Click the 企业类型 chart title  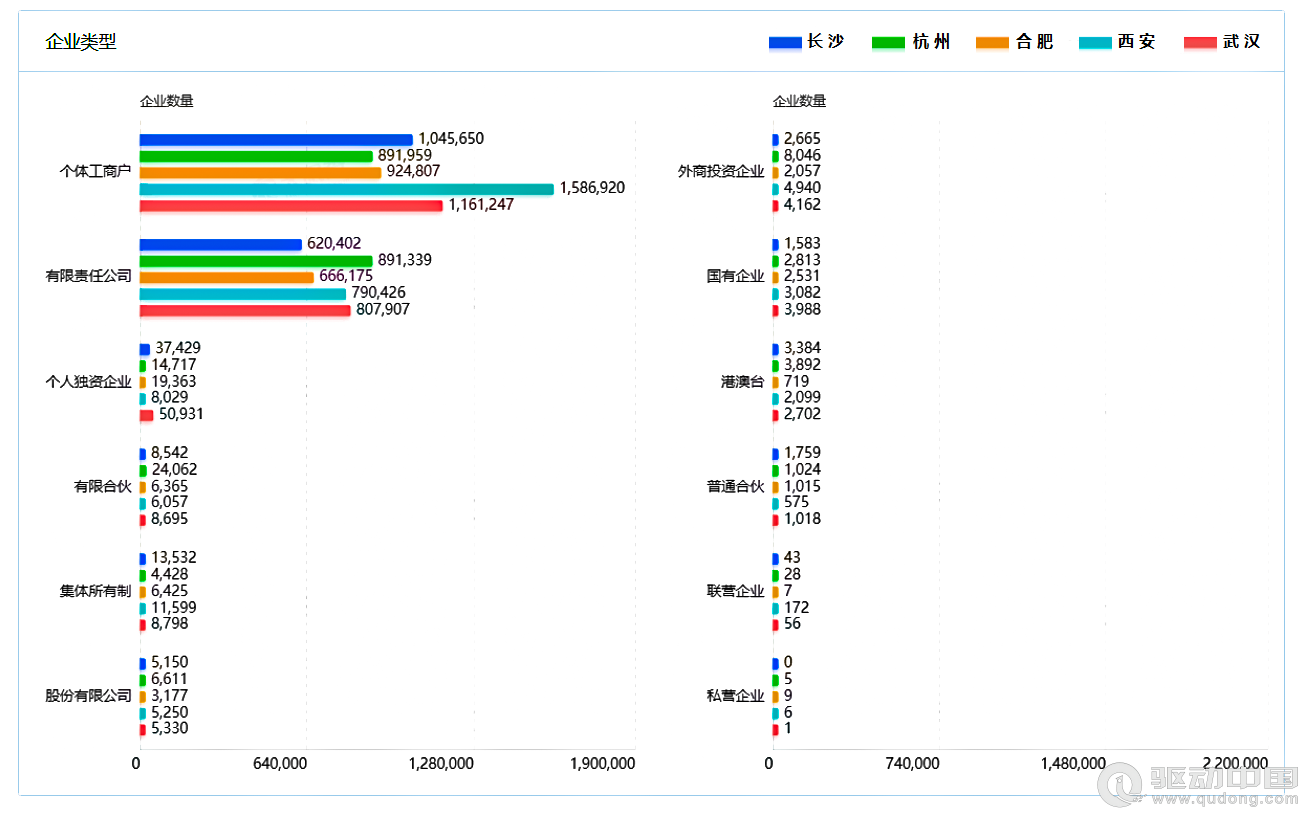point(81,42)
